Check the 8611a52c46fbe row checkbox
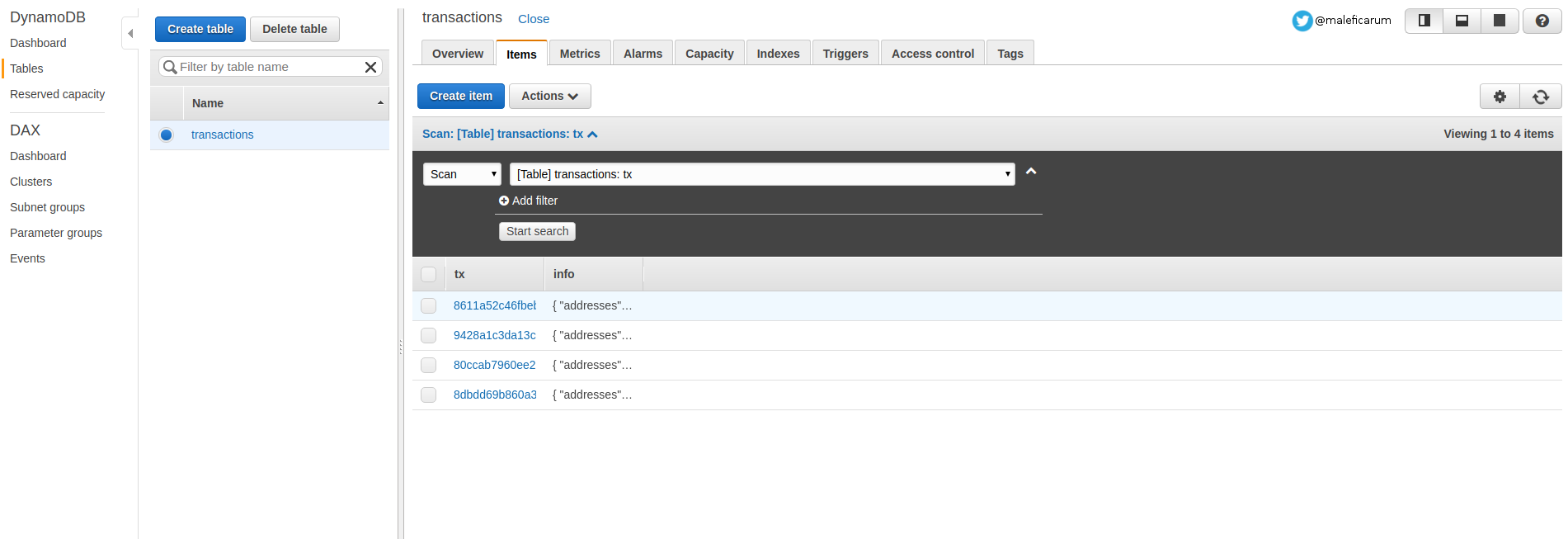 pyautogui.click(x=429, y=305)
